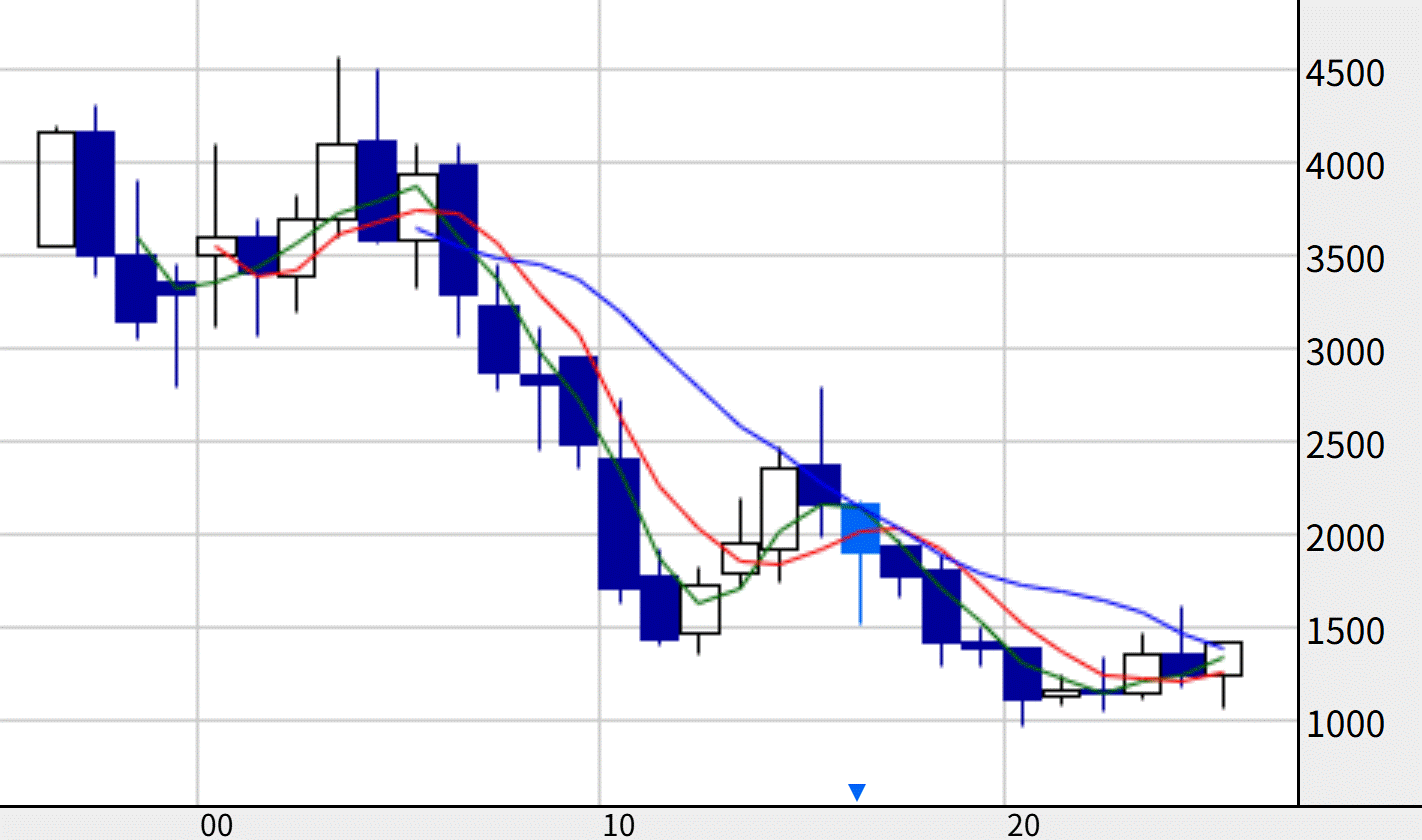The width and height of the screenshot is (1422, 840).
Task: Select the tall dark-blue candle right of 10 gridline
Action: tap(619, 523)
